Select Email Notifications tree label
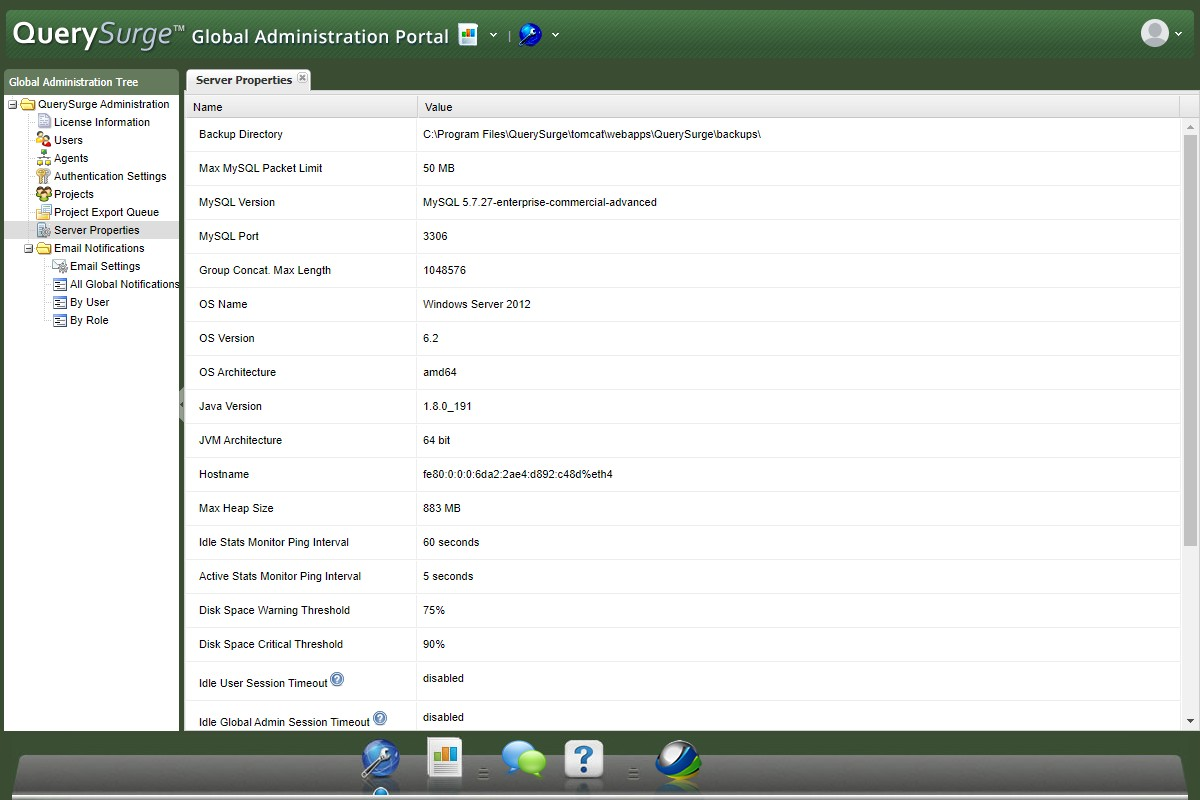1200x800 pixels. tap(99, 248)
